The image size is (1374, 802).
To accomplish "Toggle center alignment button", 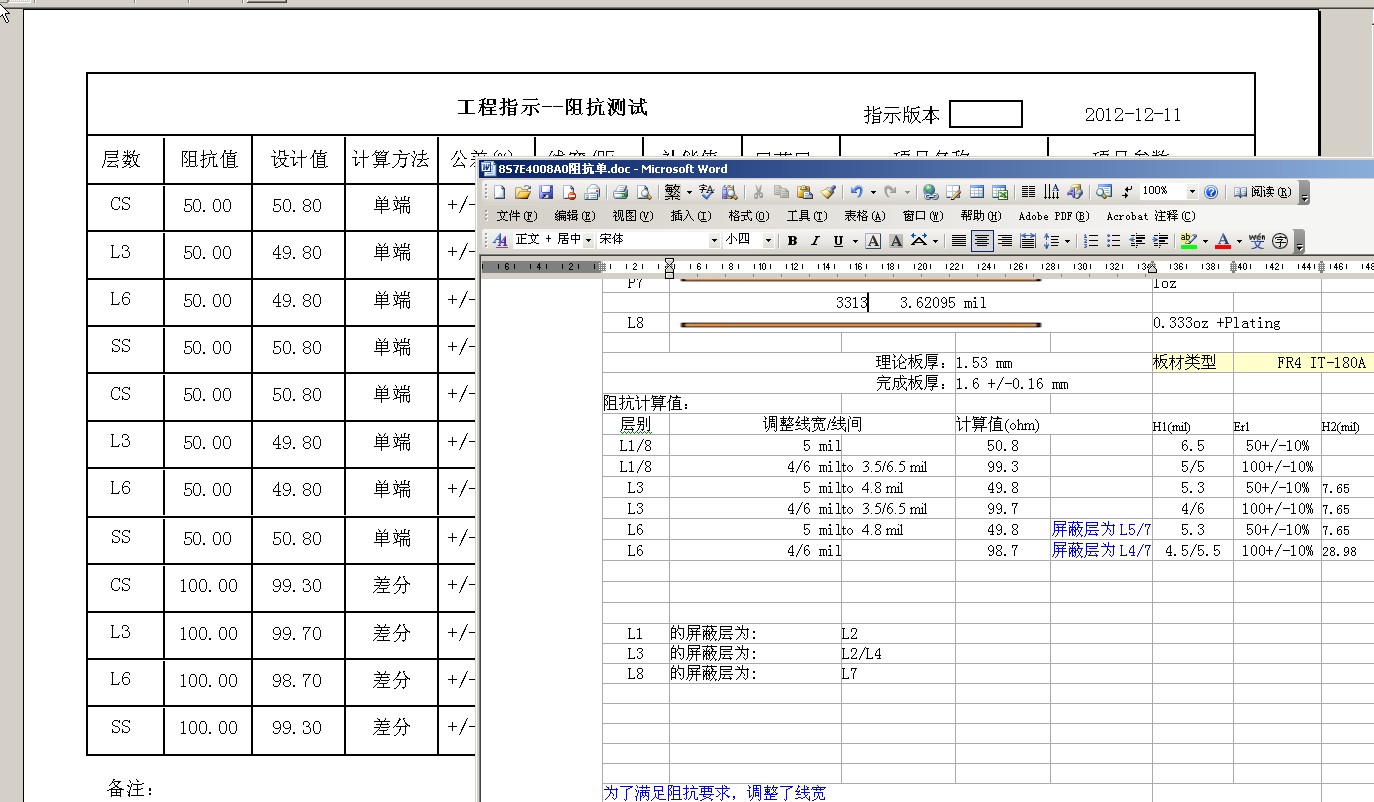I will tap(983, 240).
